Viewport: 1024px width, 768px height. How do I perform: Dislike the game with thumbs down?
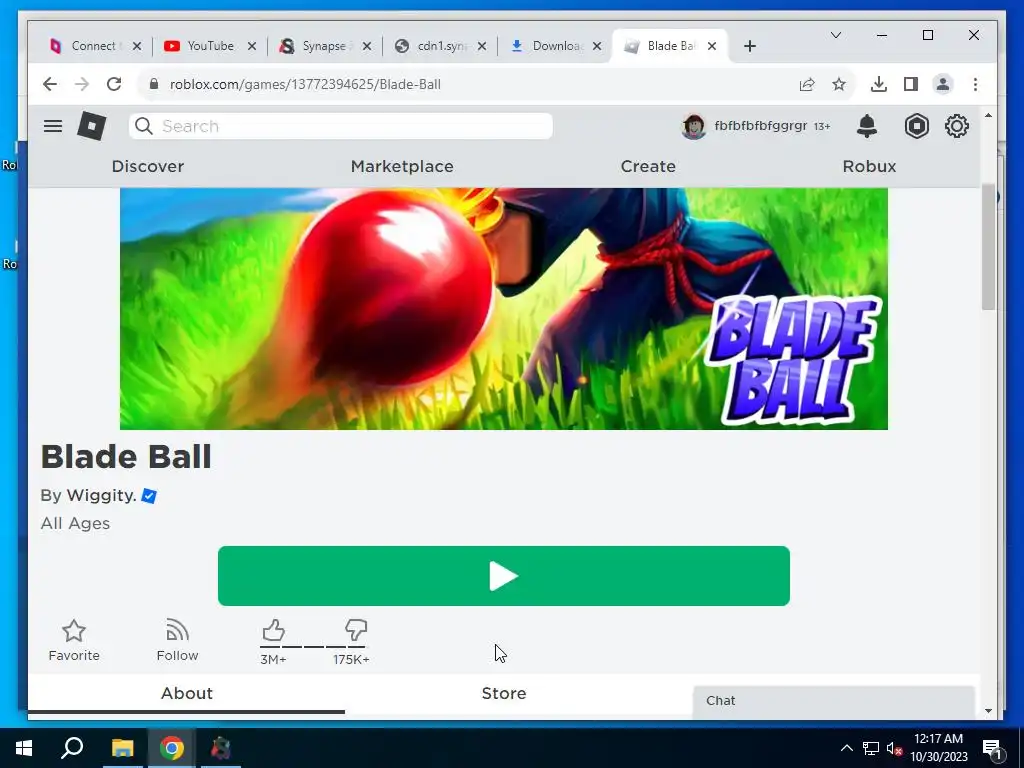356,631
